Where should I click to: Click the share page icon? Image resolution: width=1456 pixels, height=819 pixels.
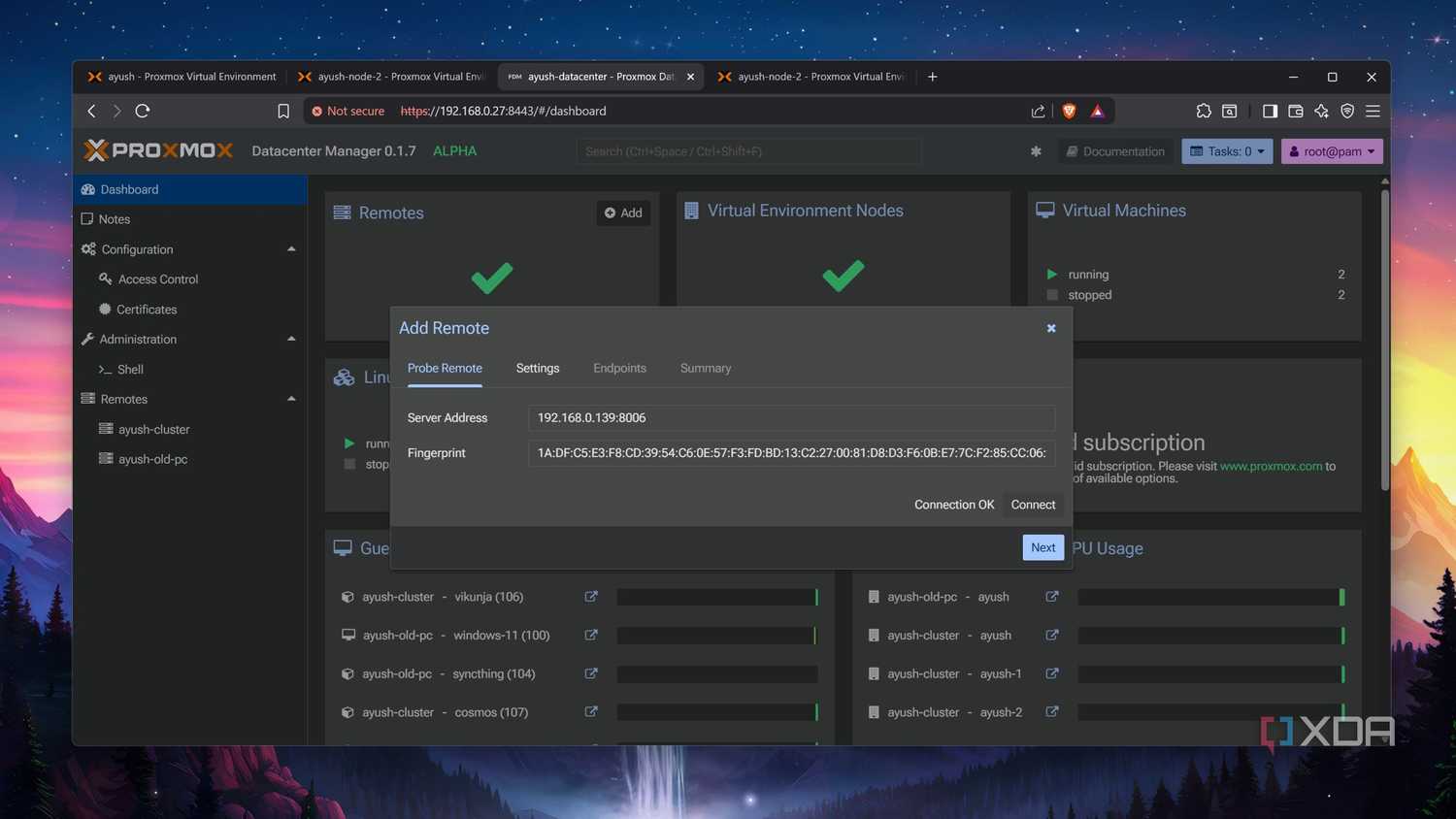1038,112
